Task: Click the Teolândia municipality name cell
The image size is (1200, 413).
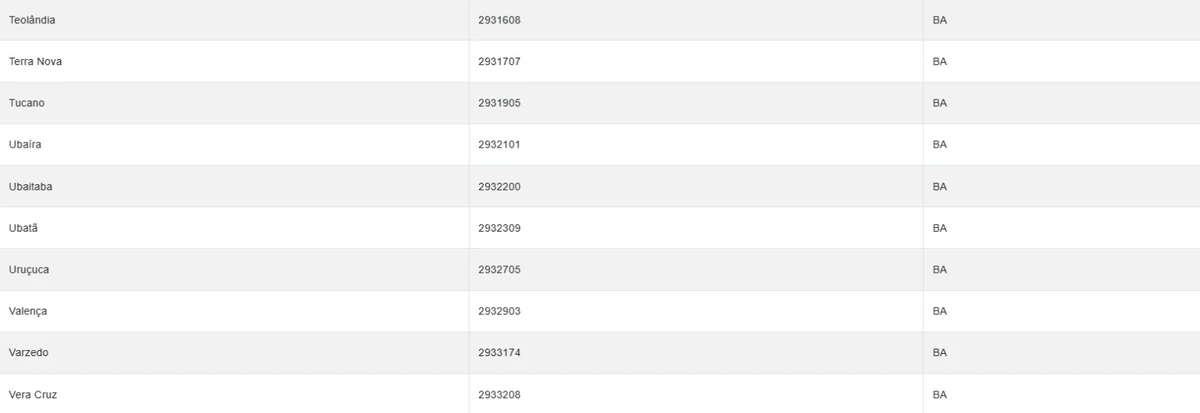Action: (x=32, y=20)
